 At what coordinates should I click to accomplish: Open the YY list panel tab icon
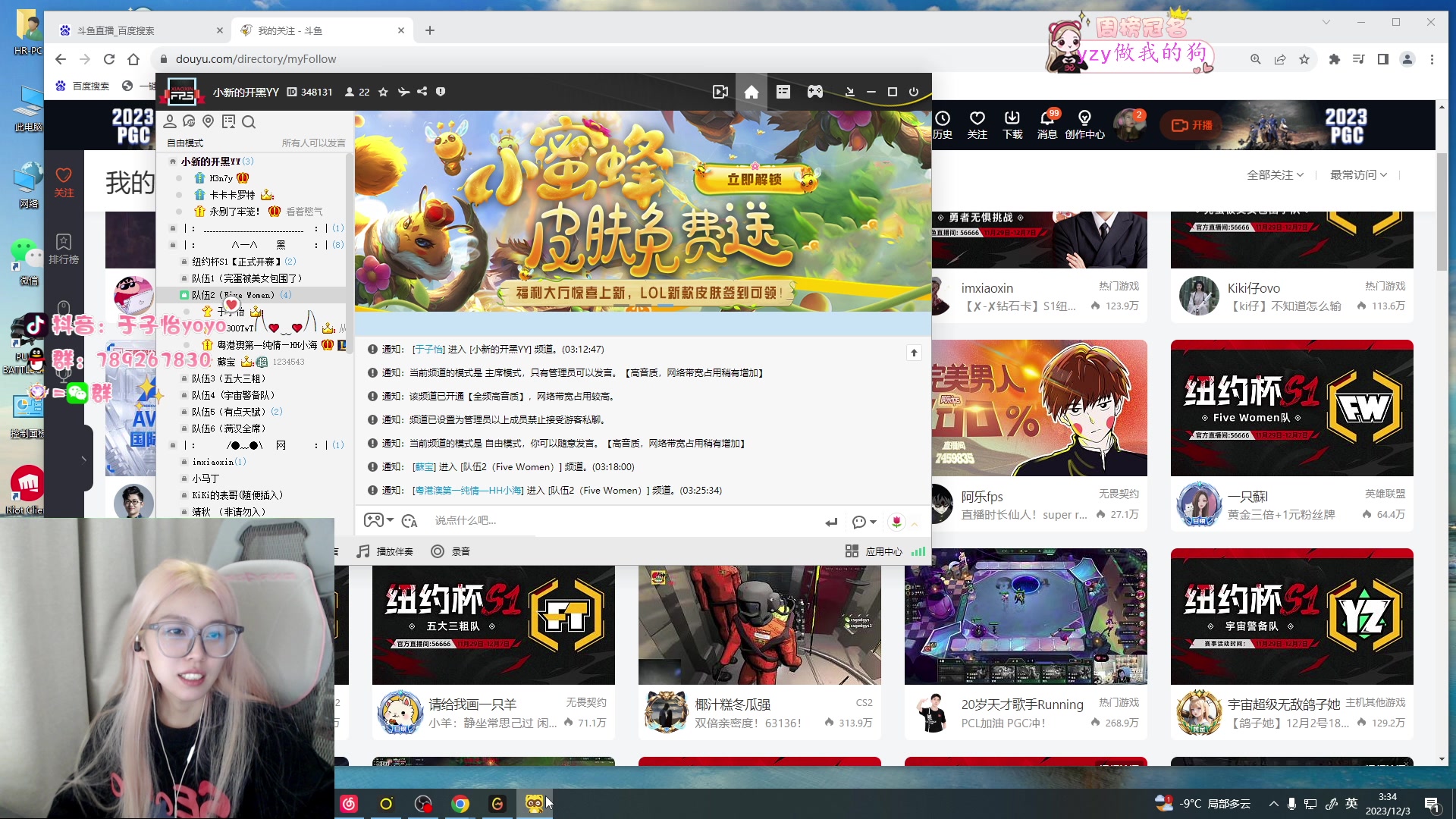pos(783,92)
